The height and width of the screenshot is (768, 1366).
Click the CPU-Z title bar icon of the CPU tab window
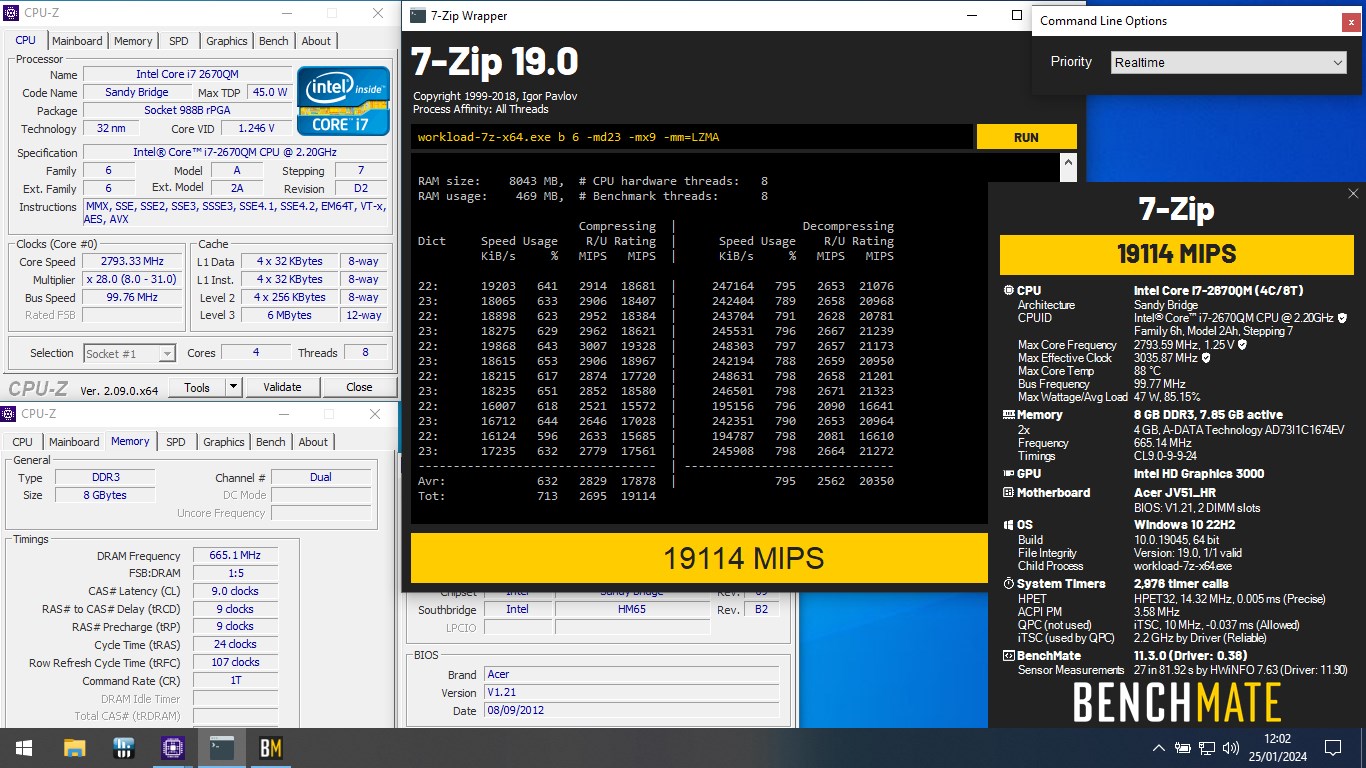coord(11,14)
